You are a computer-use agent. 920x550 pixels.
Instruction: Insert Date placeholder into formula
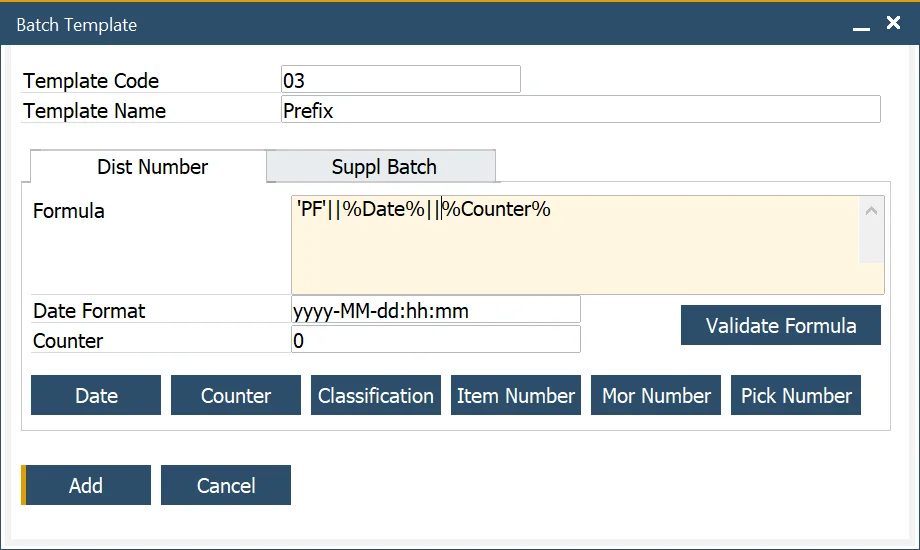[96, 395]
